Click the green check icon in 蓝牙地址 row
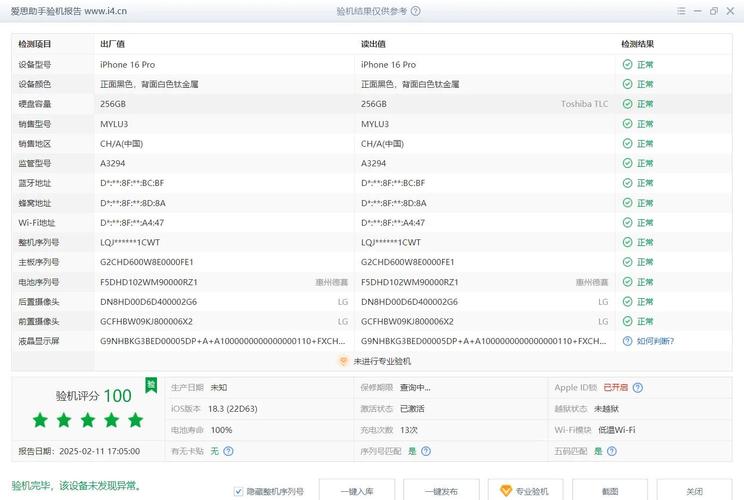This screenshot has width=744, height=500. (627, 183)
